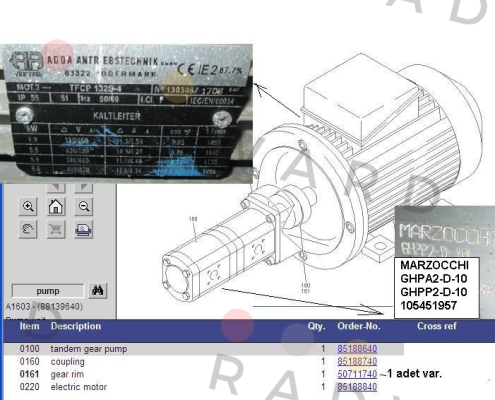Click the Marzocchi pump engraving photo
The height and width of the screenshot is (400, 495).
(445, 232)
